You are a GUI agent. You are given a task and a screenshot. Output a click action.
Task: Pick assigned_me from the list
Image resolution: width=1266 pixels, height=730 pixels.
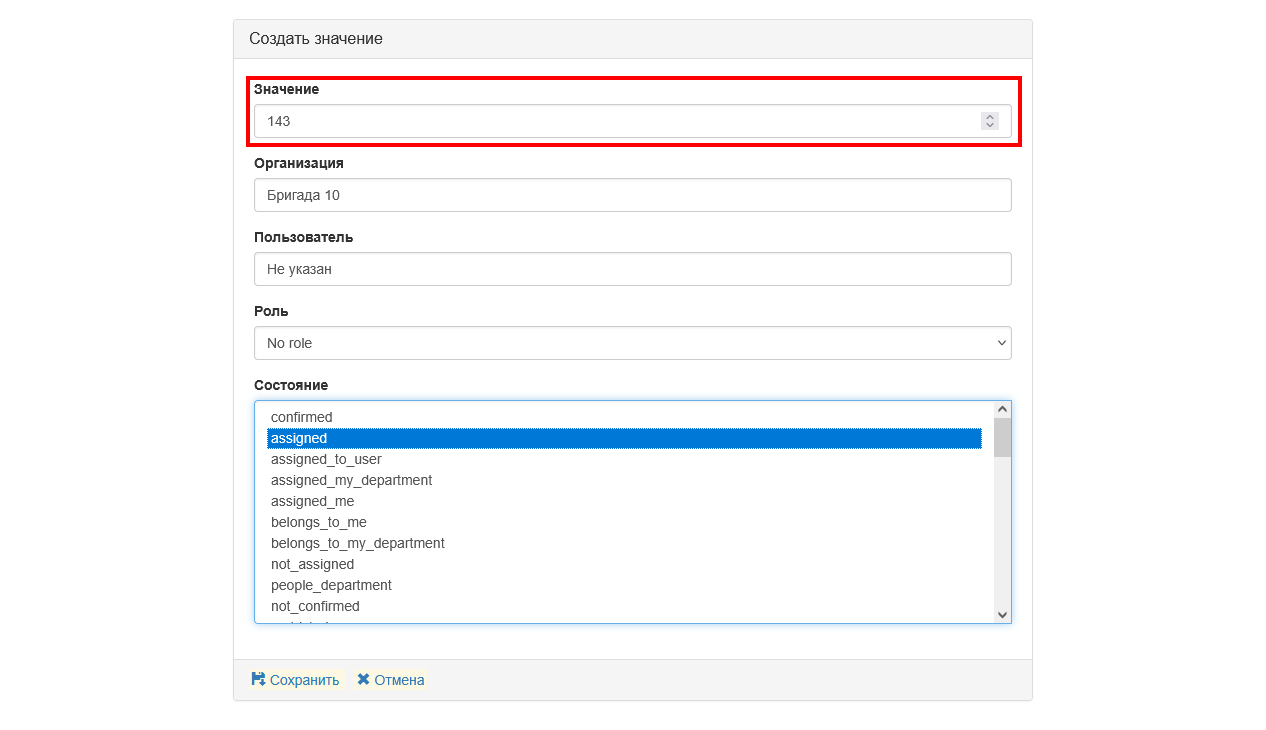pos(312,501)
